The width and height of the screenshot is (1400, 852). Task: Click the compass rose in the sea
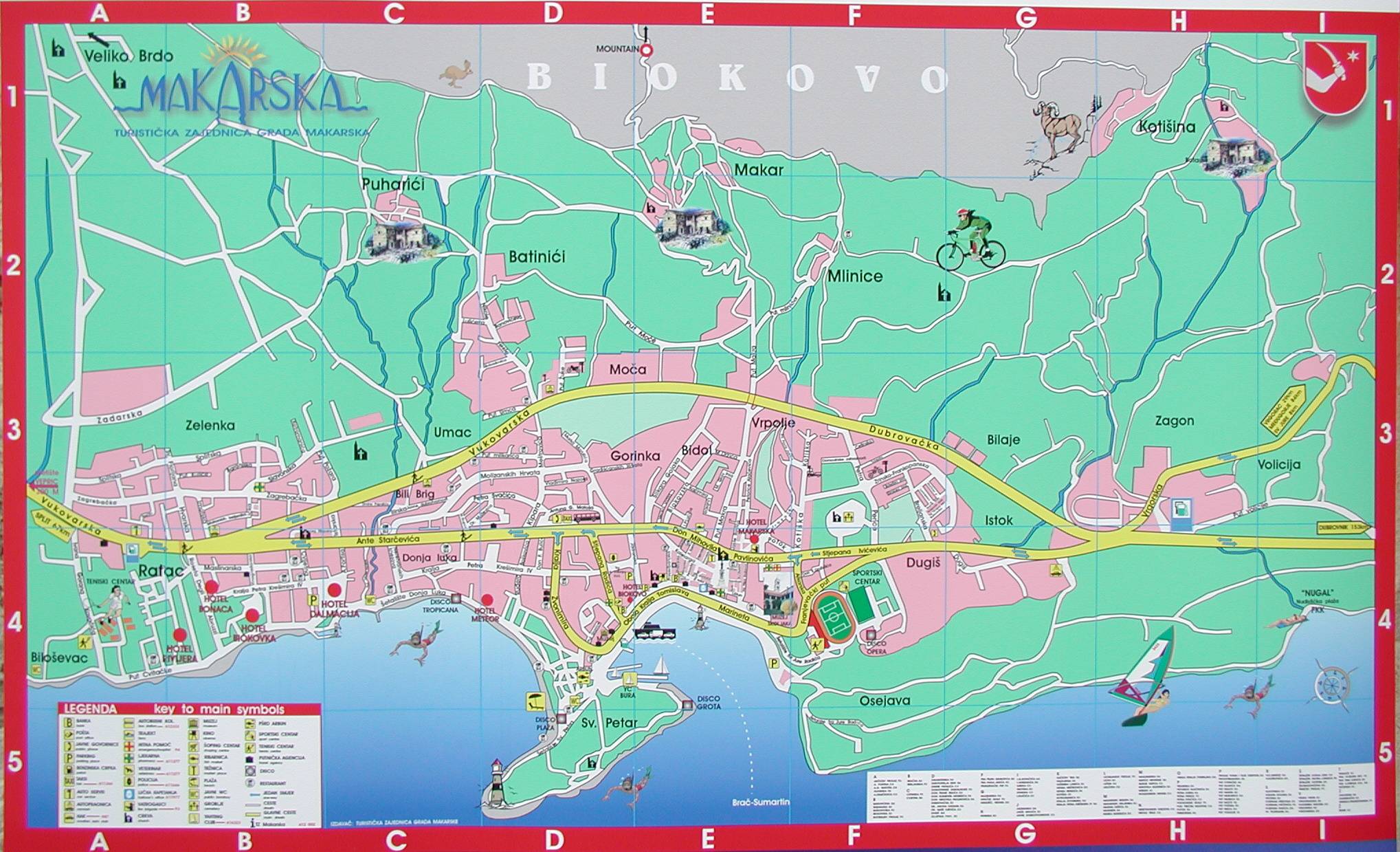[x=1332, y=685]
